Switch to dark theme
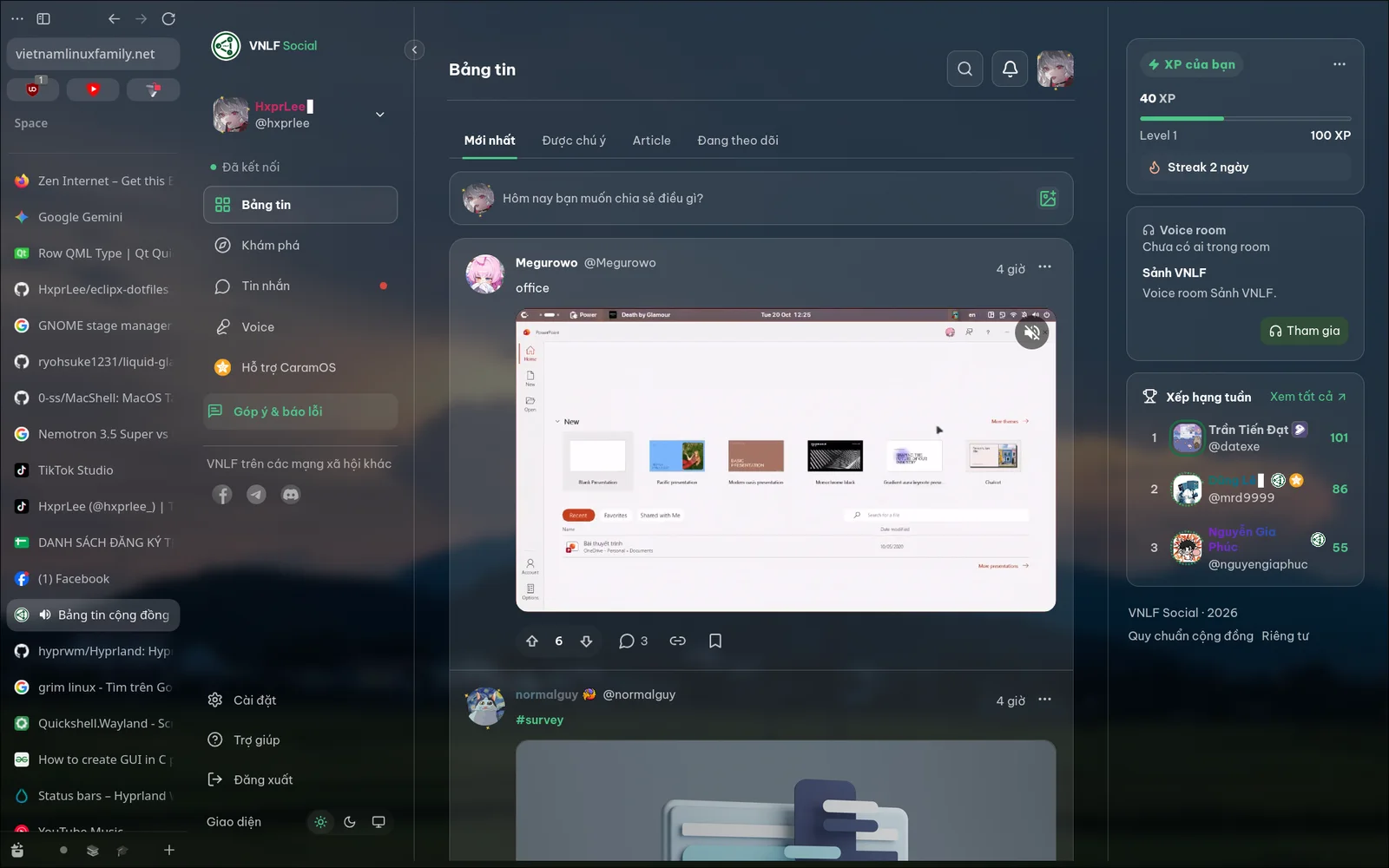 tap(350, 822)
